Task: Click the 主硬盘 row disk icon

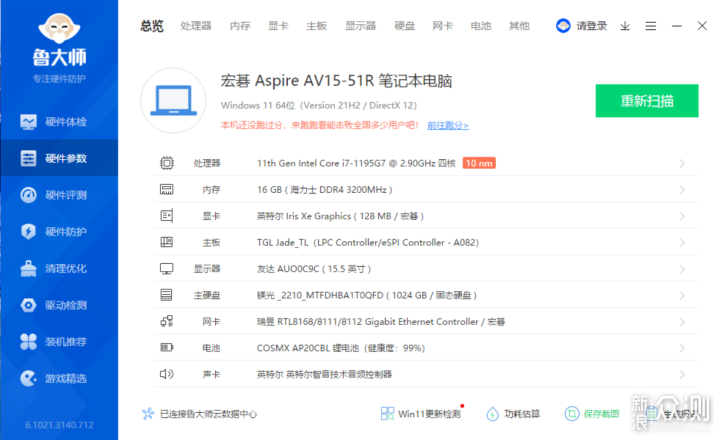Action: coord(166,295)
